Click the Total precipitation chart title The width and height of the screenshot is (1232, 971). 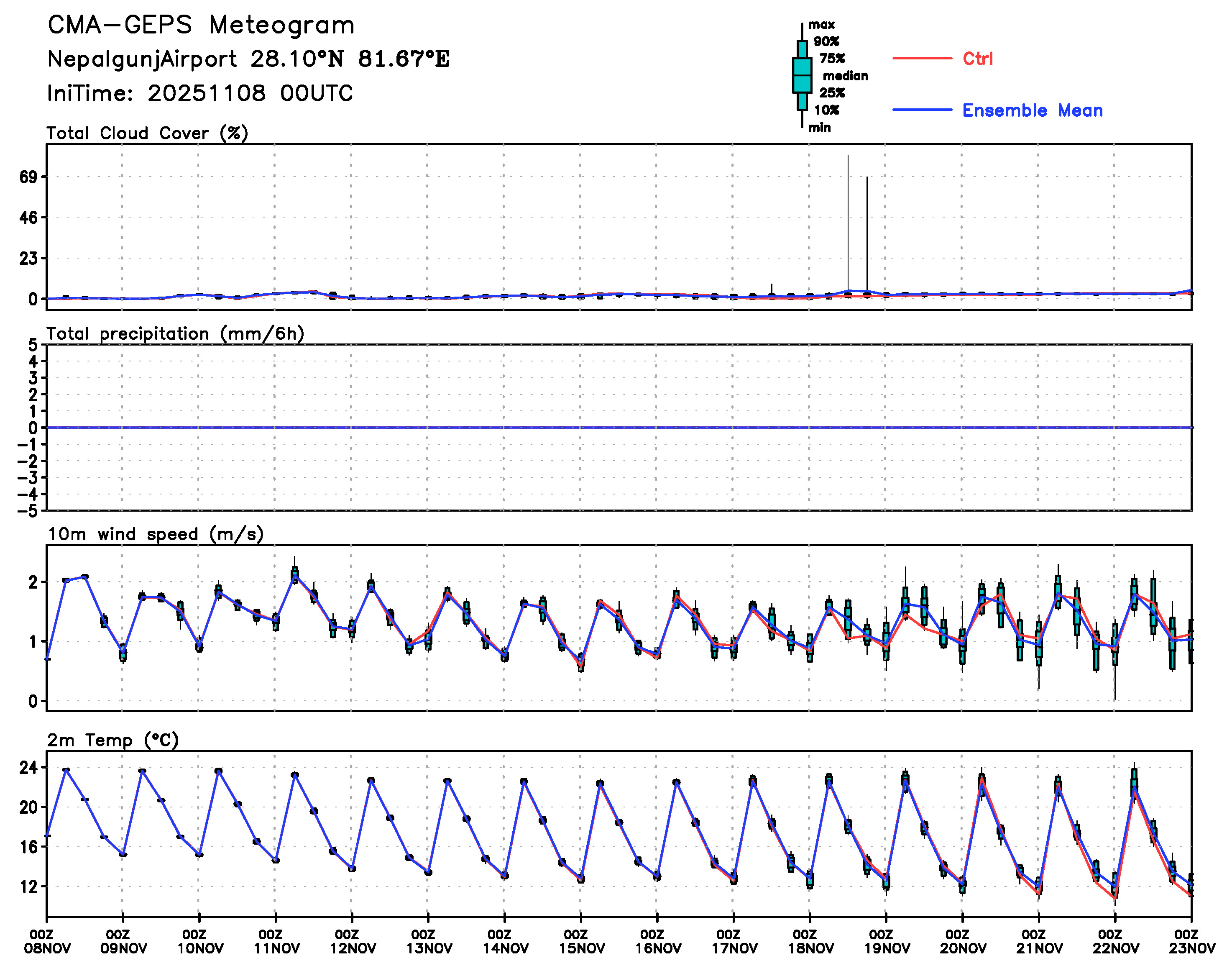coord(175,333)
